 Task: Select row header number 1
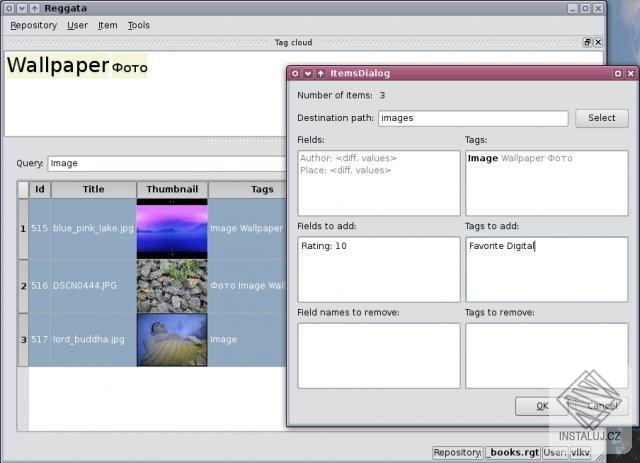[x=23, y=229]
